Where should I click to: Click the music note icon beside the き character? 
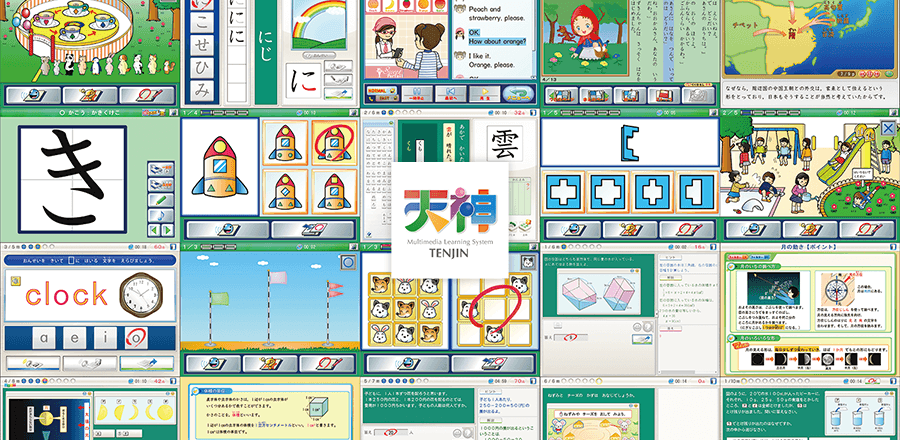(x=161, y=215)
